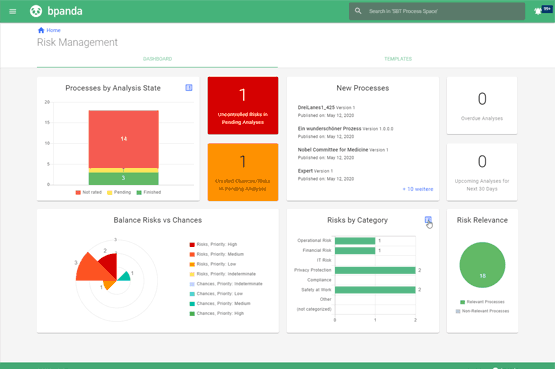Click the Financial Risk bar
Viewport: 555px width, 369px height.
[x=355, y=250]
